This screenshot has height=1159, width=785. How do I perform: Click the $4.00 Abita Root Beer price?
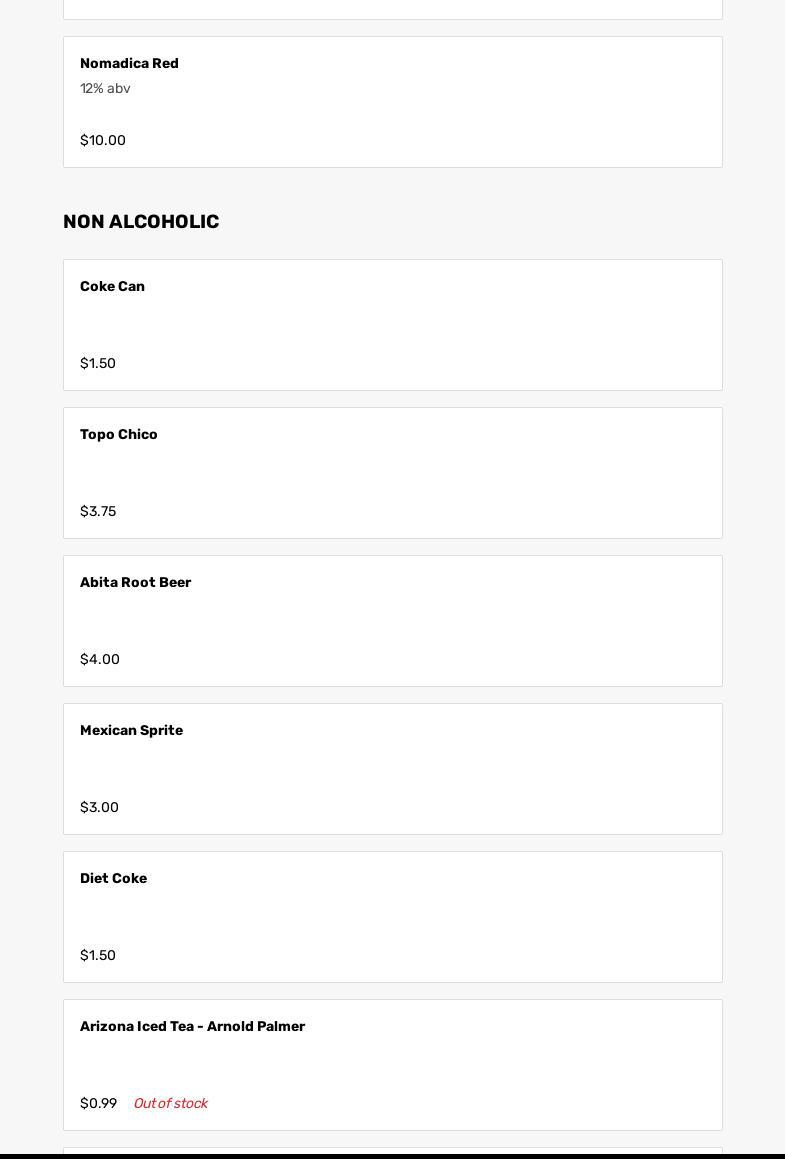pos(100,660)
